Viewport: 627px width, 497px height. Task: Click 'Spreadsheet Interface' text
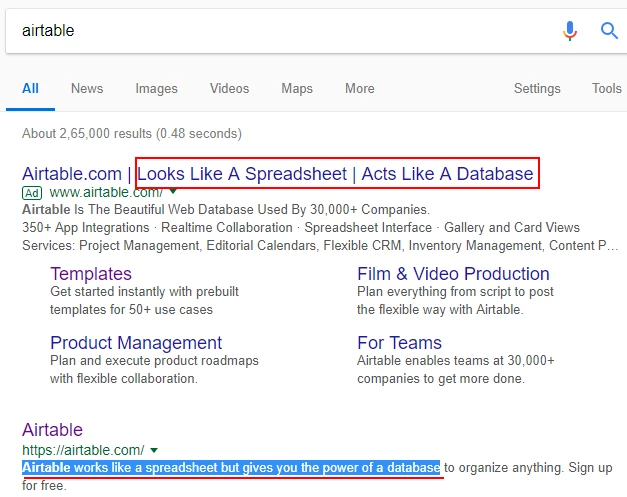[368, 228]
